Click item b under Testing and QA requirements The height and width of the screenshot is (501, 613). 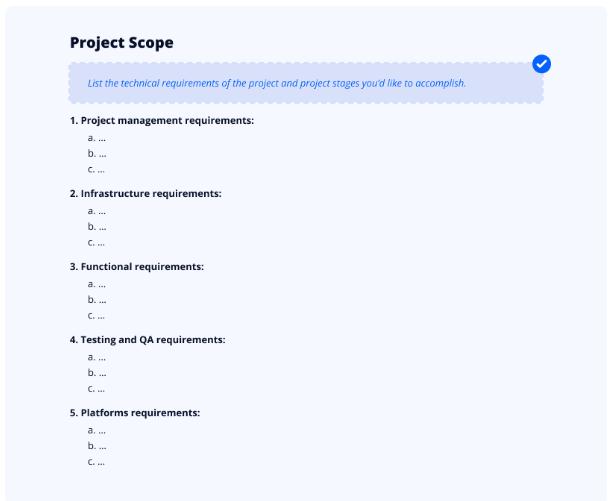click(97, 373)
